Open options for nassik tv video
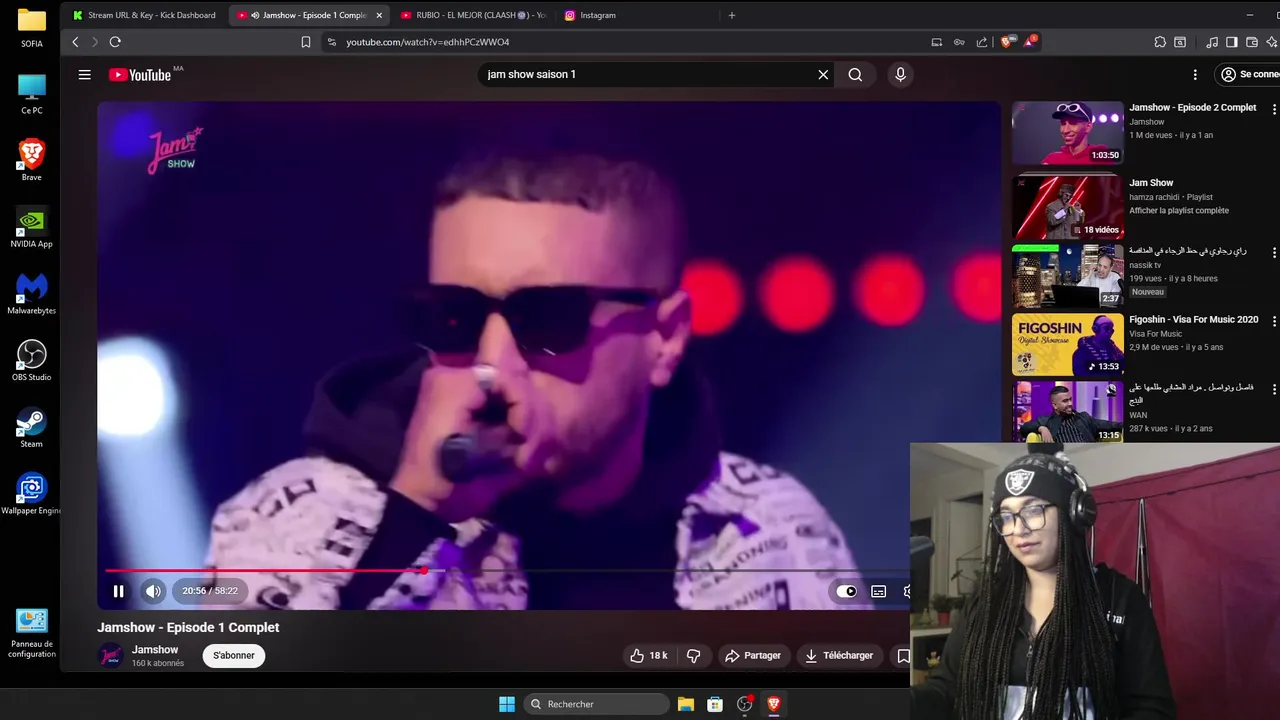Viewport: 1280px width, 720px height. point(1274,252)
